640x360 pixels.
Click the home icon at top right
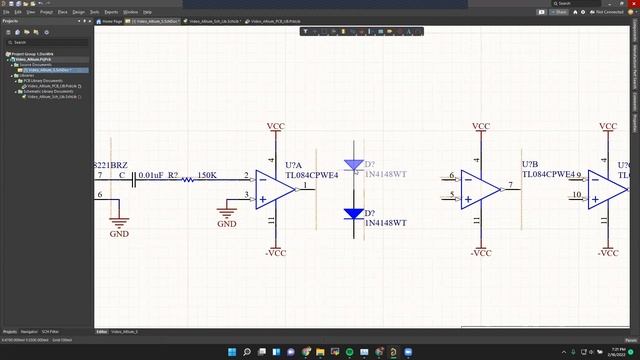pyautogui.click(x=575, y=12)
